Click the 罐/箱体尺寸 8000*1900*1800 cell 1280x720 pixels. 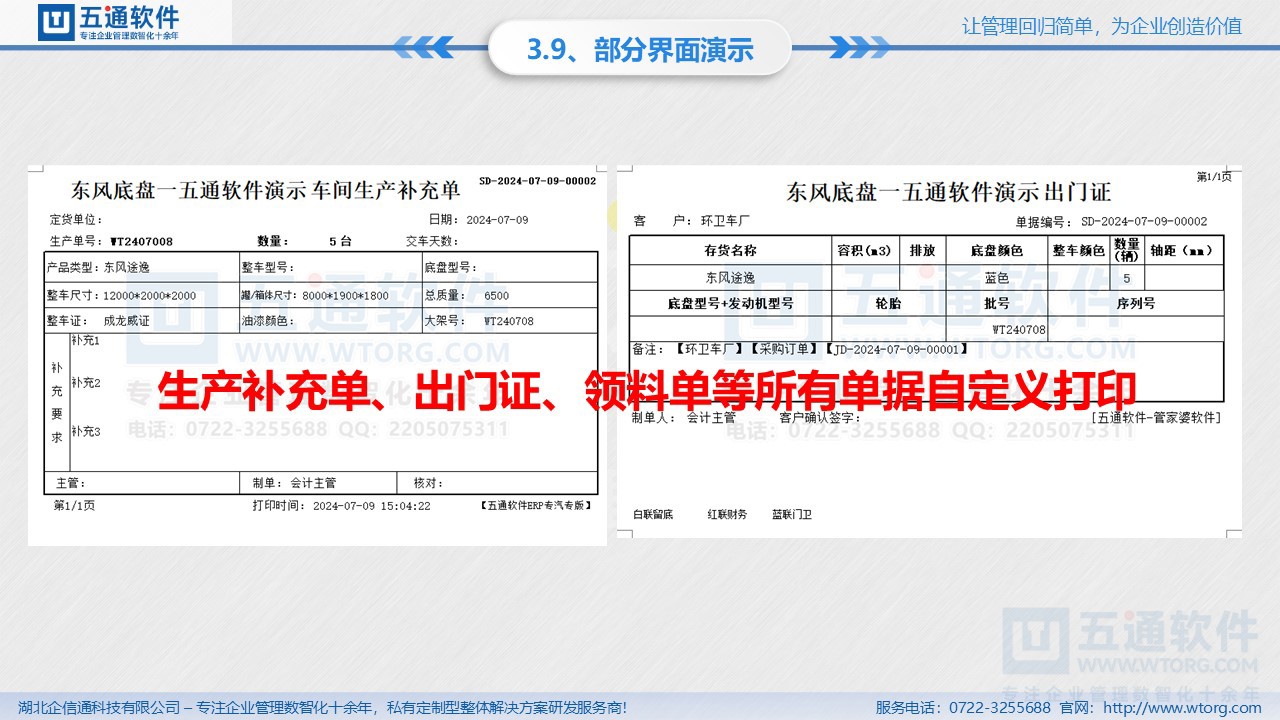[330, 295]
